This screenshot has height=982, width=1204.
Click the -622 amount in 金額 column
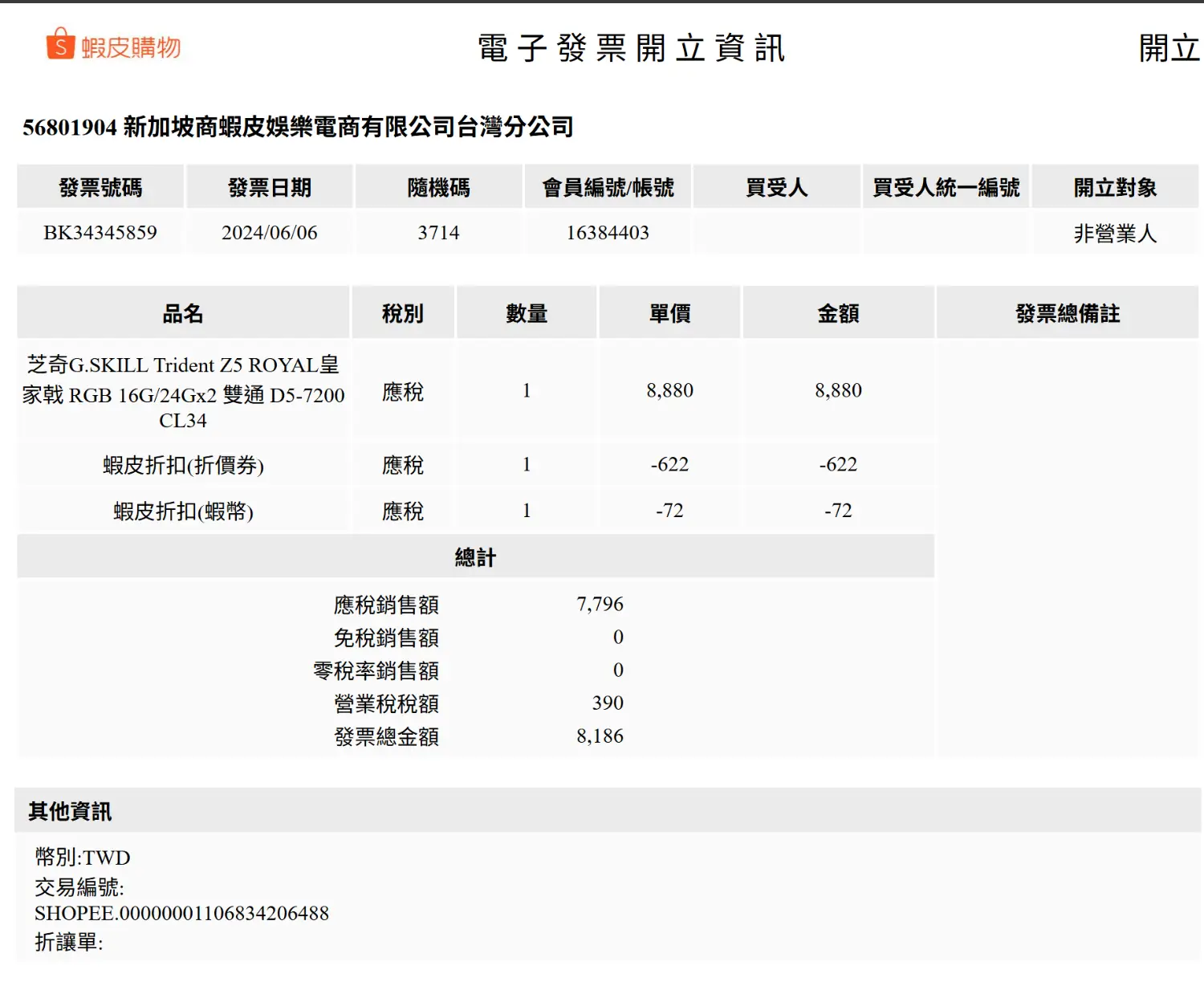839,464
